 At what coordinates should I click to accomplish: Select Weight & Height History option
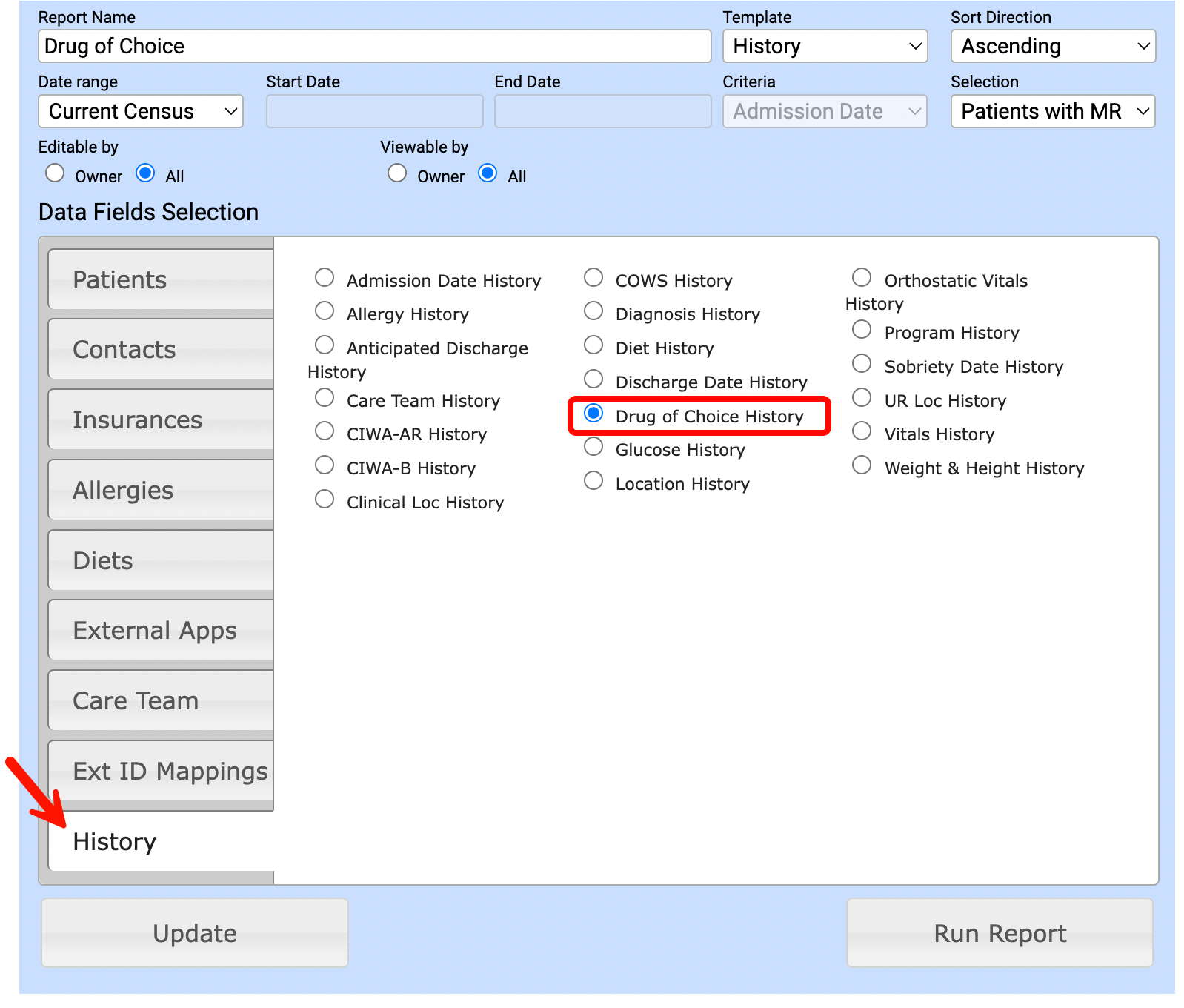coord(862,465)
